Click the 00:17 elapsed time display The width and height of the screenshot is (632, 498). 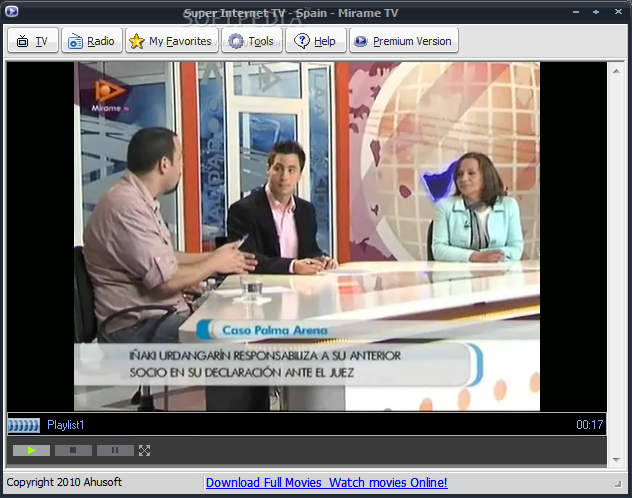coord(589,425)
